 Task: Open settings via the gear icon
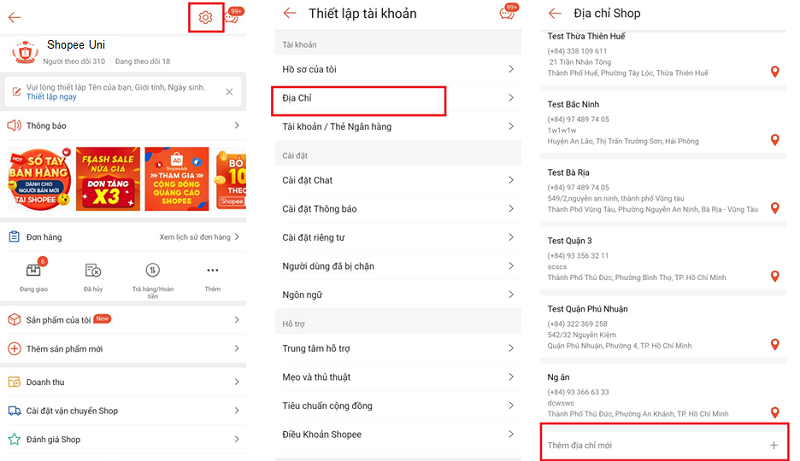coord(206,17)
